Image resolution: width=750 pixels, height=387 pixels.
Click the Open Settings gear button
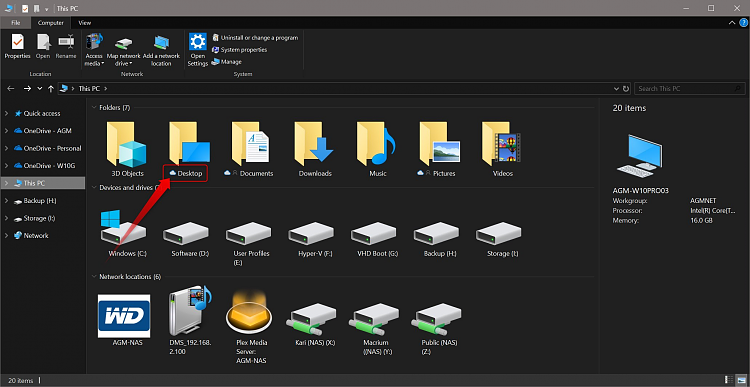(198, 50)
